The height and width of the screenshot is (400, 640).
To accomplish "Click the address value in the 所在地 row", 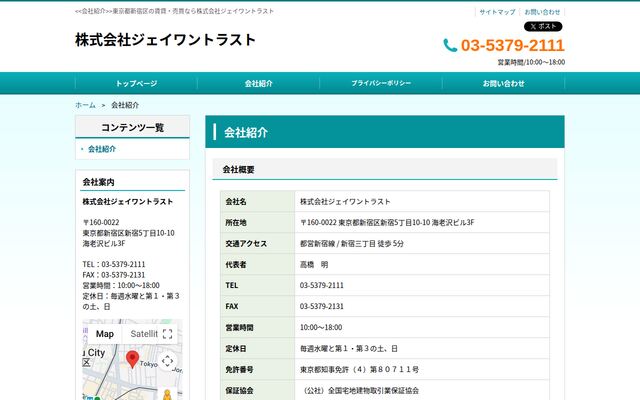I will 387,222.
